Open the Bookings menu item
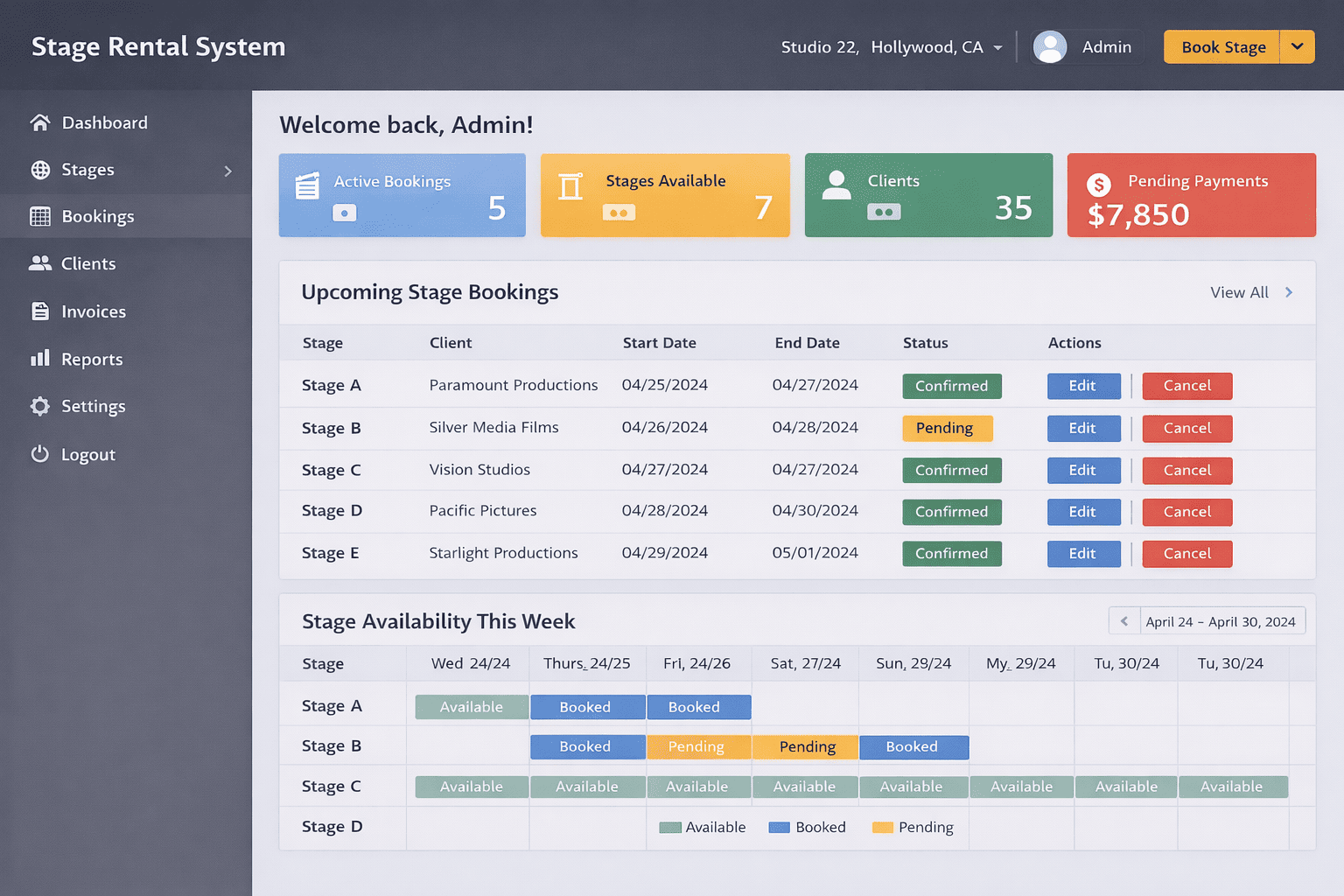The width and height of the screenshot is (1344, 896). pos(97,216)
